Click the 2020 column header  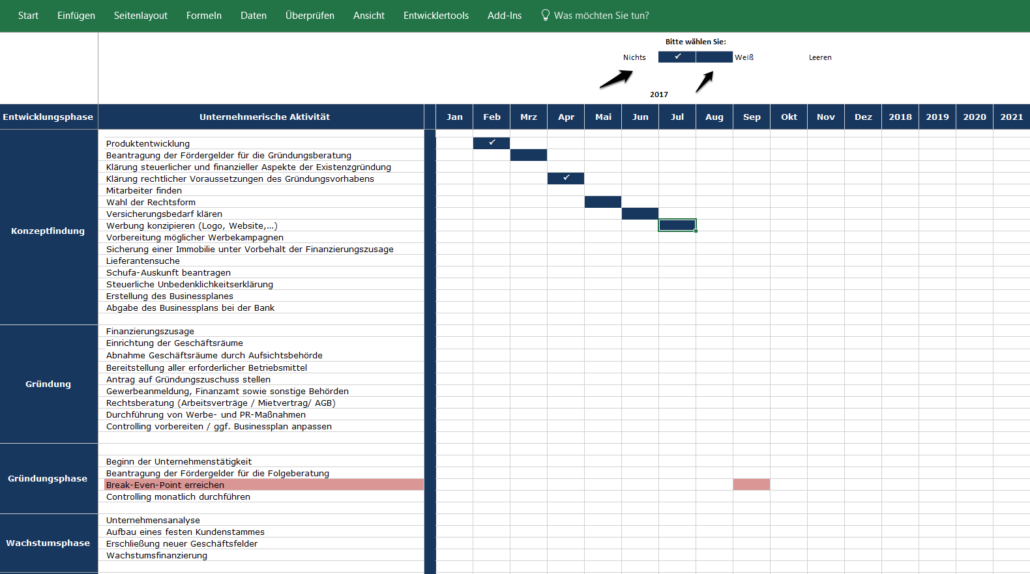point(974,117)
